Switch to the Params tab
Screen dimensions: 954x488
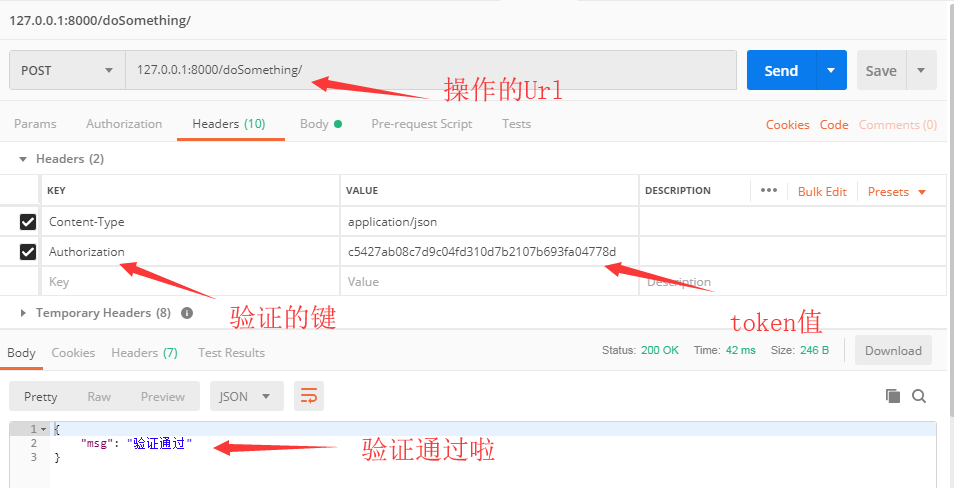pyautogui.click(x=35, y=124)
